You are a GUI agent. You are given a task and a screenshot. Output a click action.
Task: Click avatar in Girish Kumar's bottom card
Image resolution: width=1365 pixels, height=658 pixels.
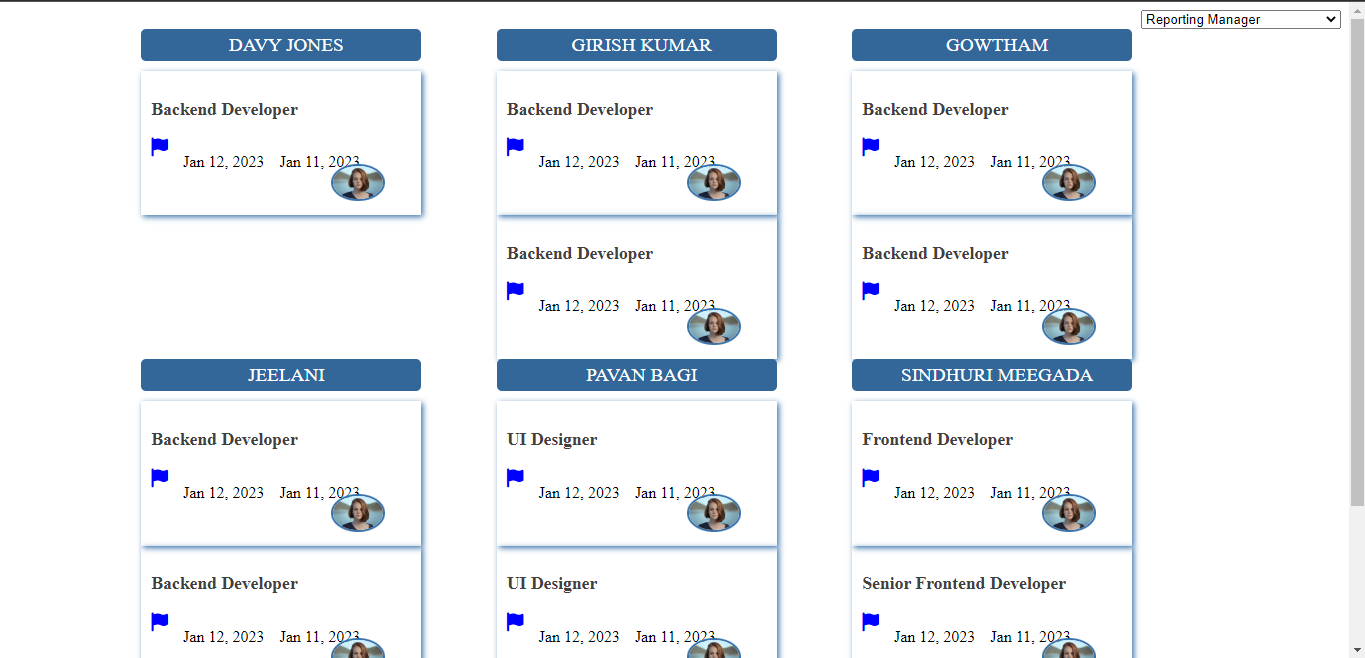pos(714,327)
